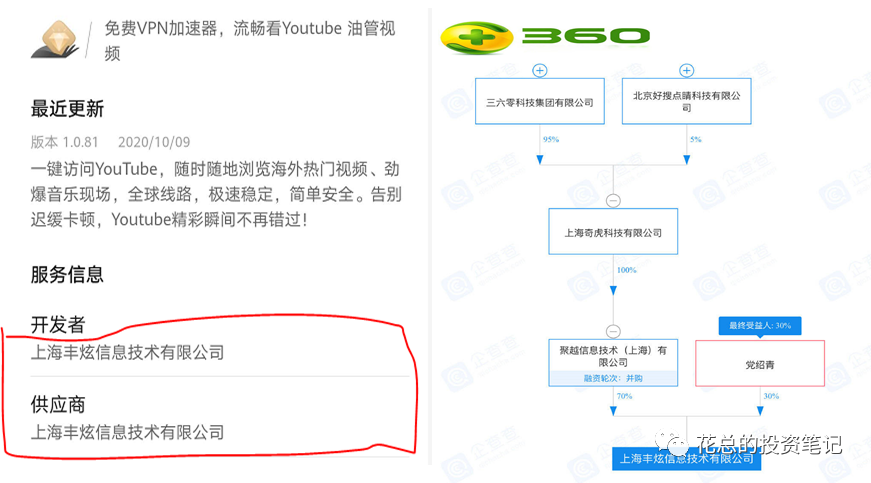Click the 360 text logo
871x483 pixels.
(x=585, y=37)
